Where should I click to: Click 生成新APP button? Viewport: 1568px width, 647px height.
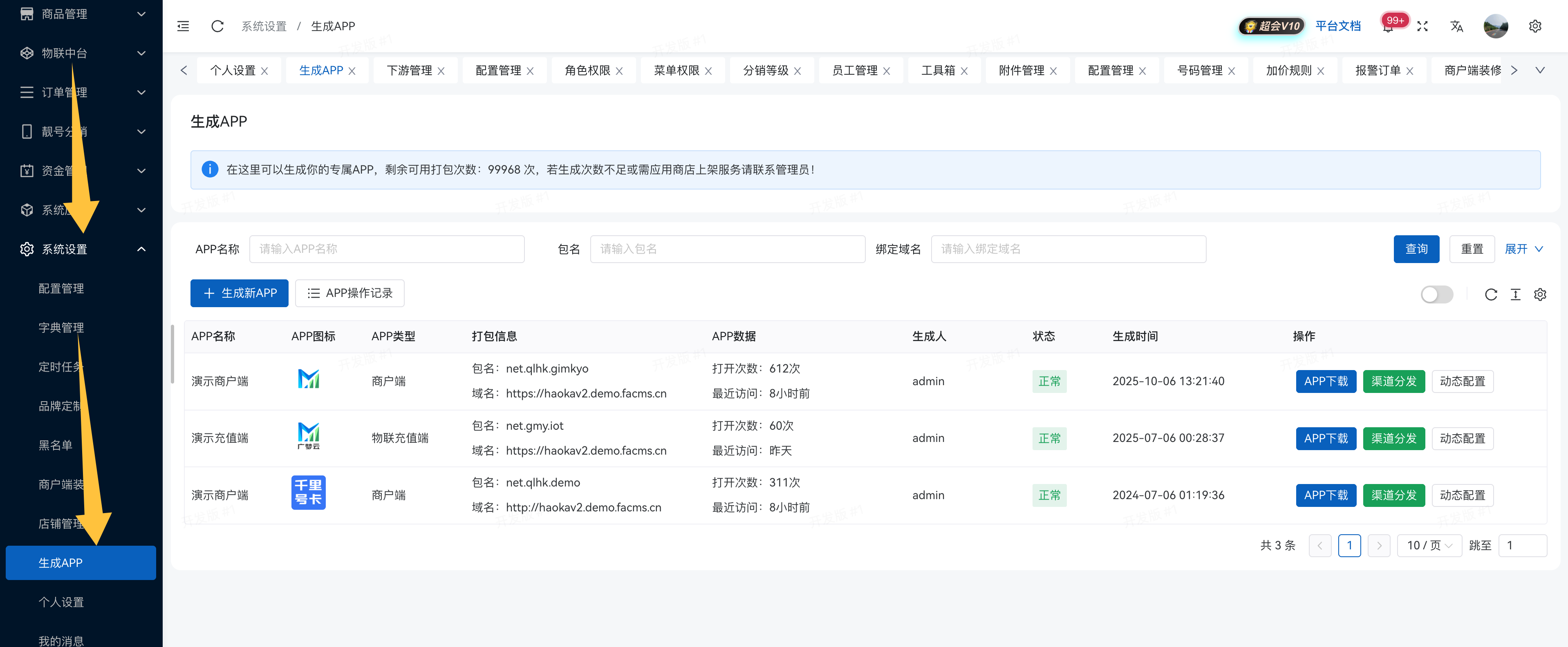[239, 293]
